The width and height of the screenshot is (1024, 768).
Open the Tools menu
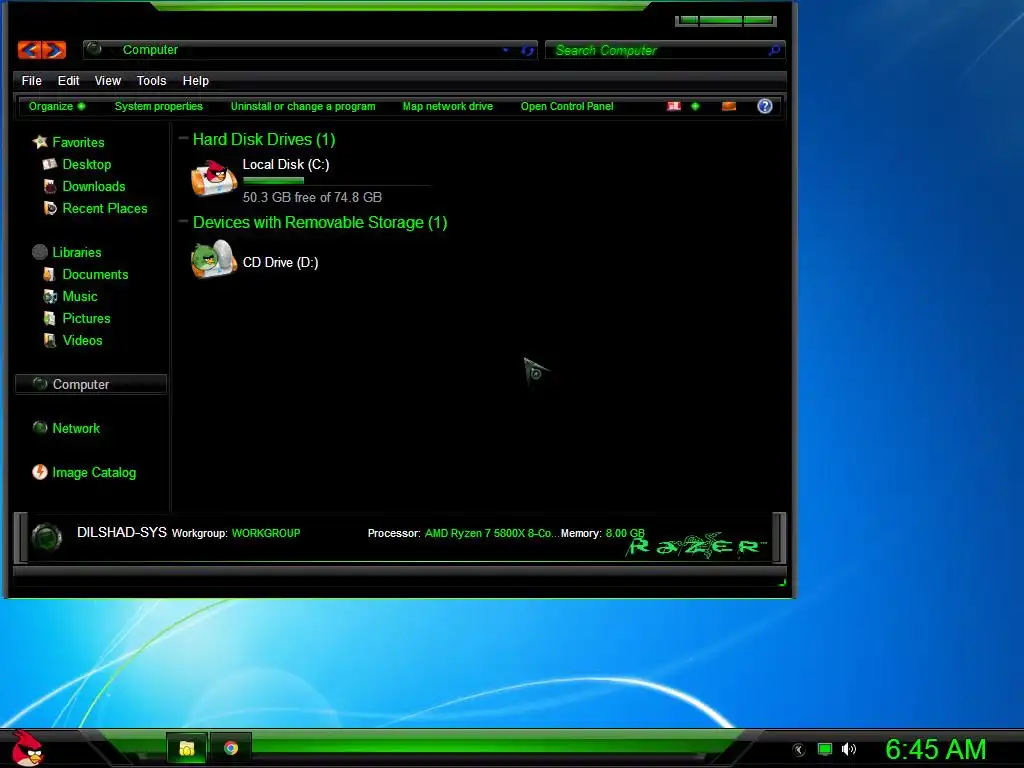coord(152,80)
